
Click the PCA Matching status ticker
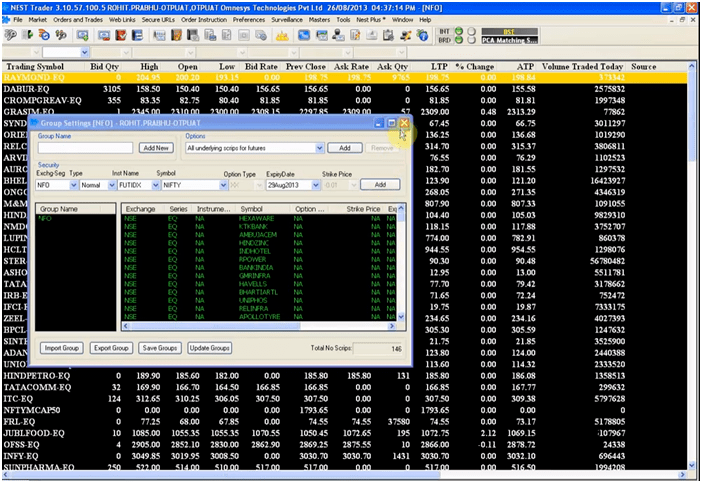[x=509, y=40]
